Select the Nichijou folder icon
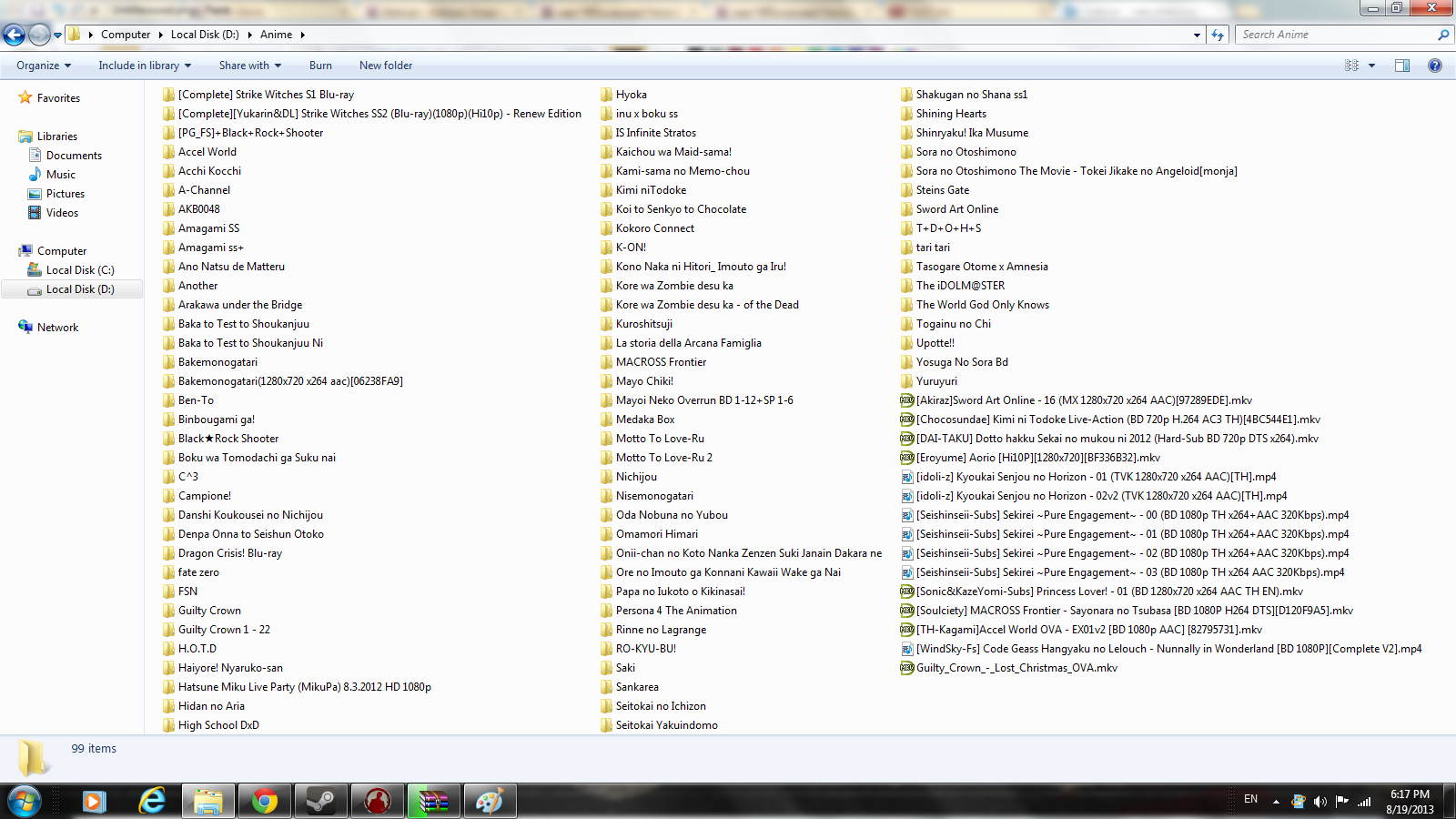Screen dimensions: 1456x819 (x=606, y=477)
